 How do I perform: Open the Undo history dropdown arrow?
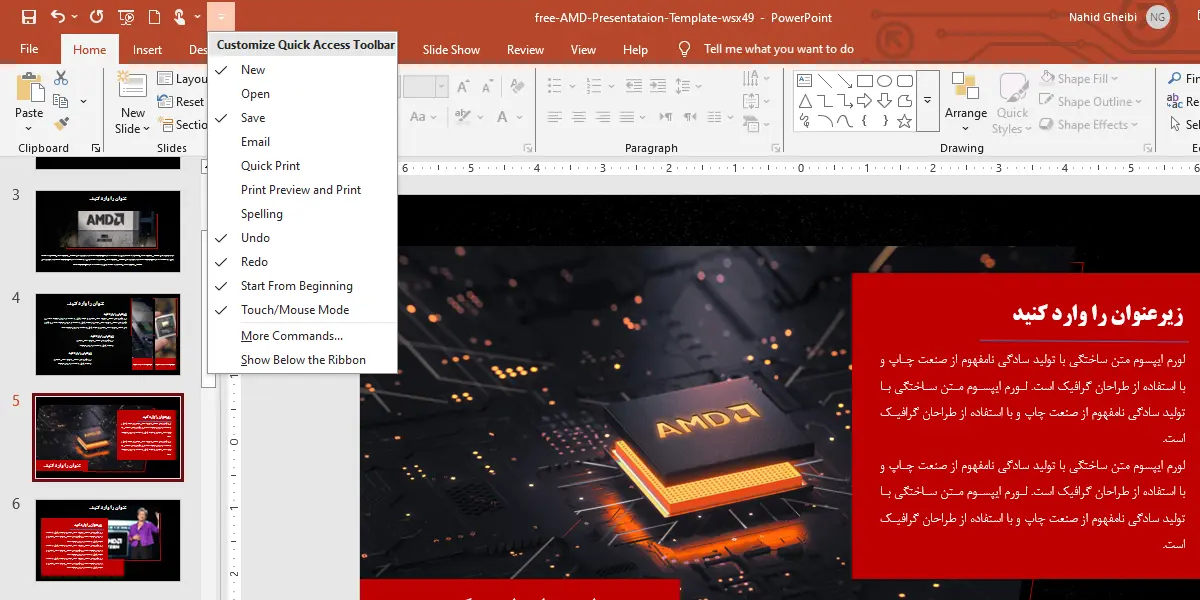(74, 18)
